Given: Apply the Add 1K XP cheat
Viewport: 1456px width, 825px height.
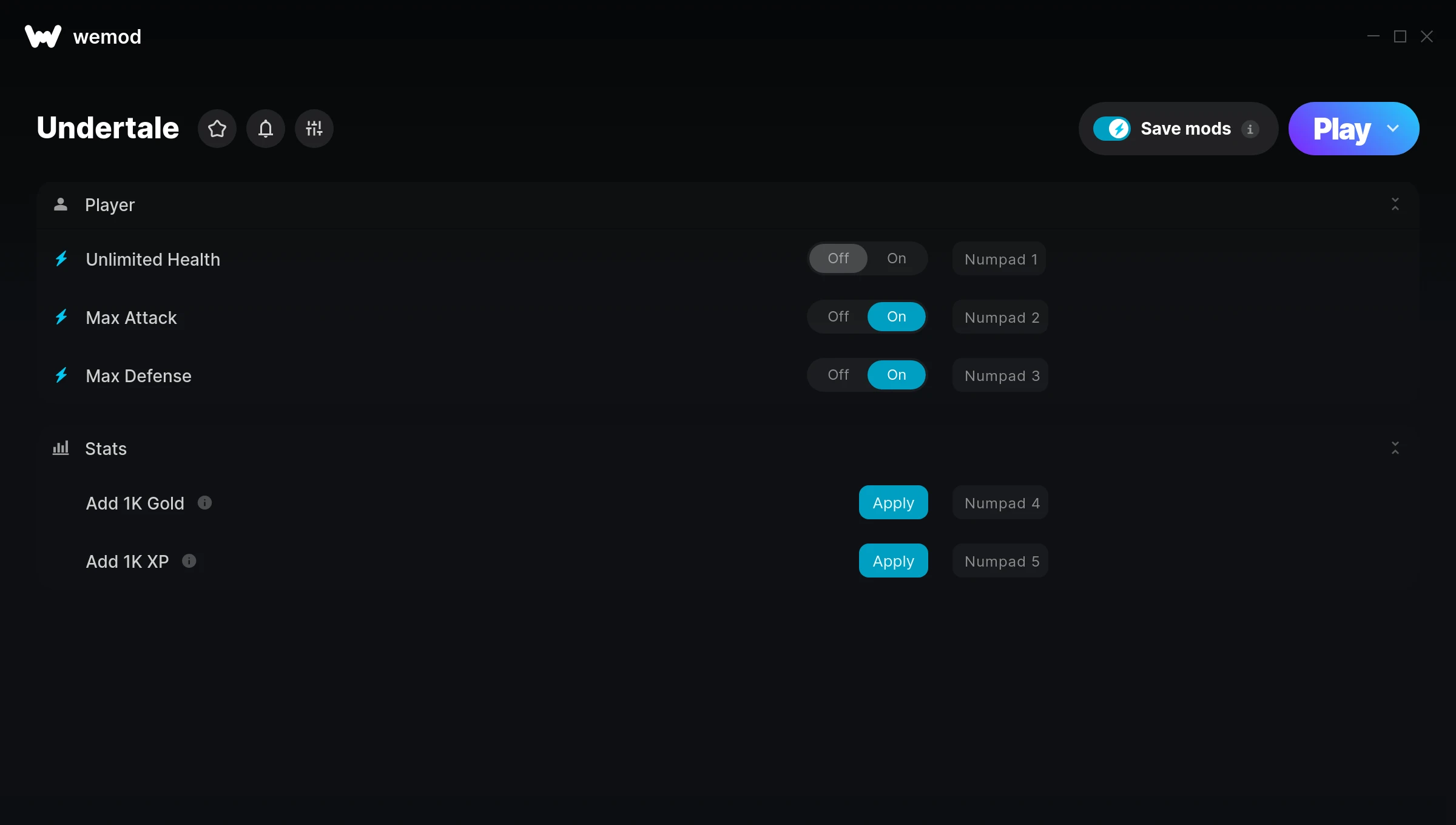Looking at the screenshot, I should 893,561.
